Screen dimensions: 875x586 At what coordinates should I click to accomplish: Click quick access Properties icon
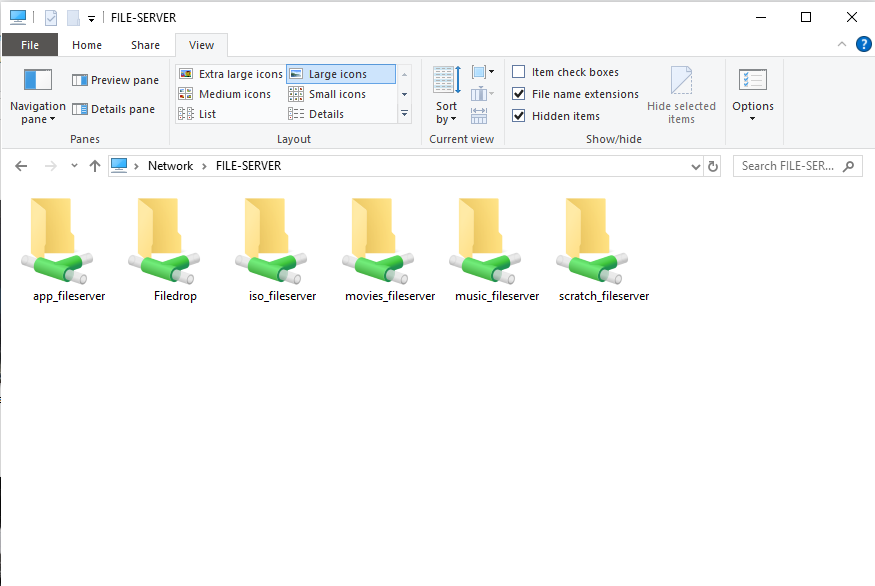point(51,18)
